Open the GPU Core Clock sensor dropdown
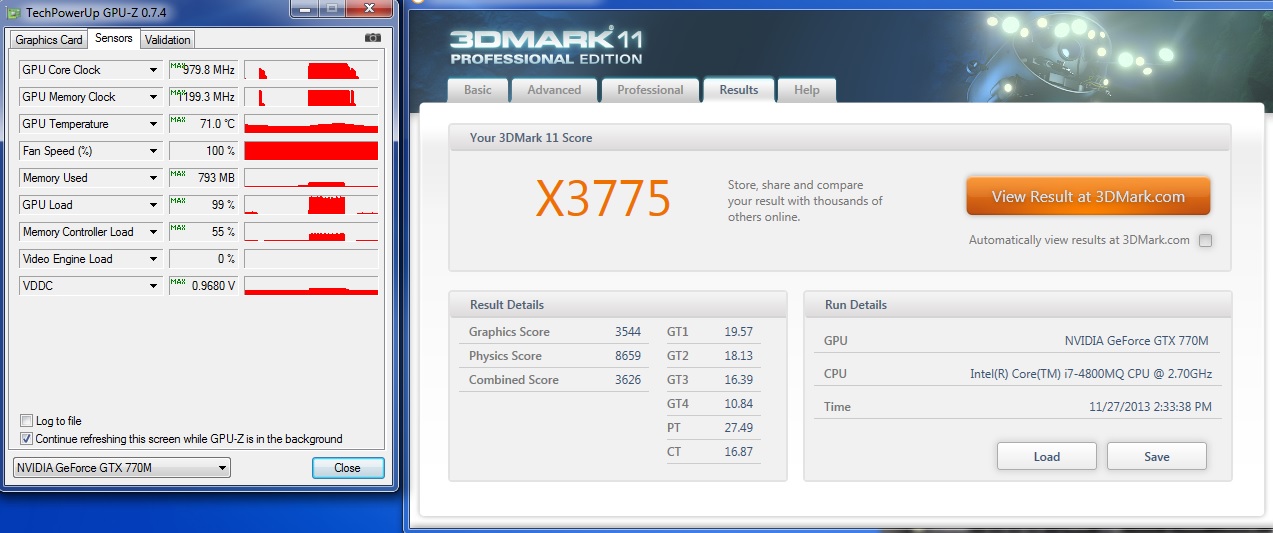 (154, 70)
